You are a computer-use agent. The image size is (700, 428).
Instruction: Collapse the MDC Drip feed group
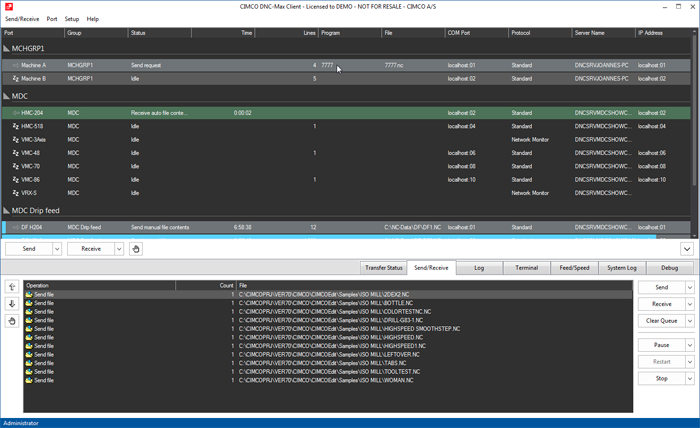pos(7,210)
